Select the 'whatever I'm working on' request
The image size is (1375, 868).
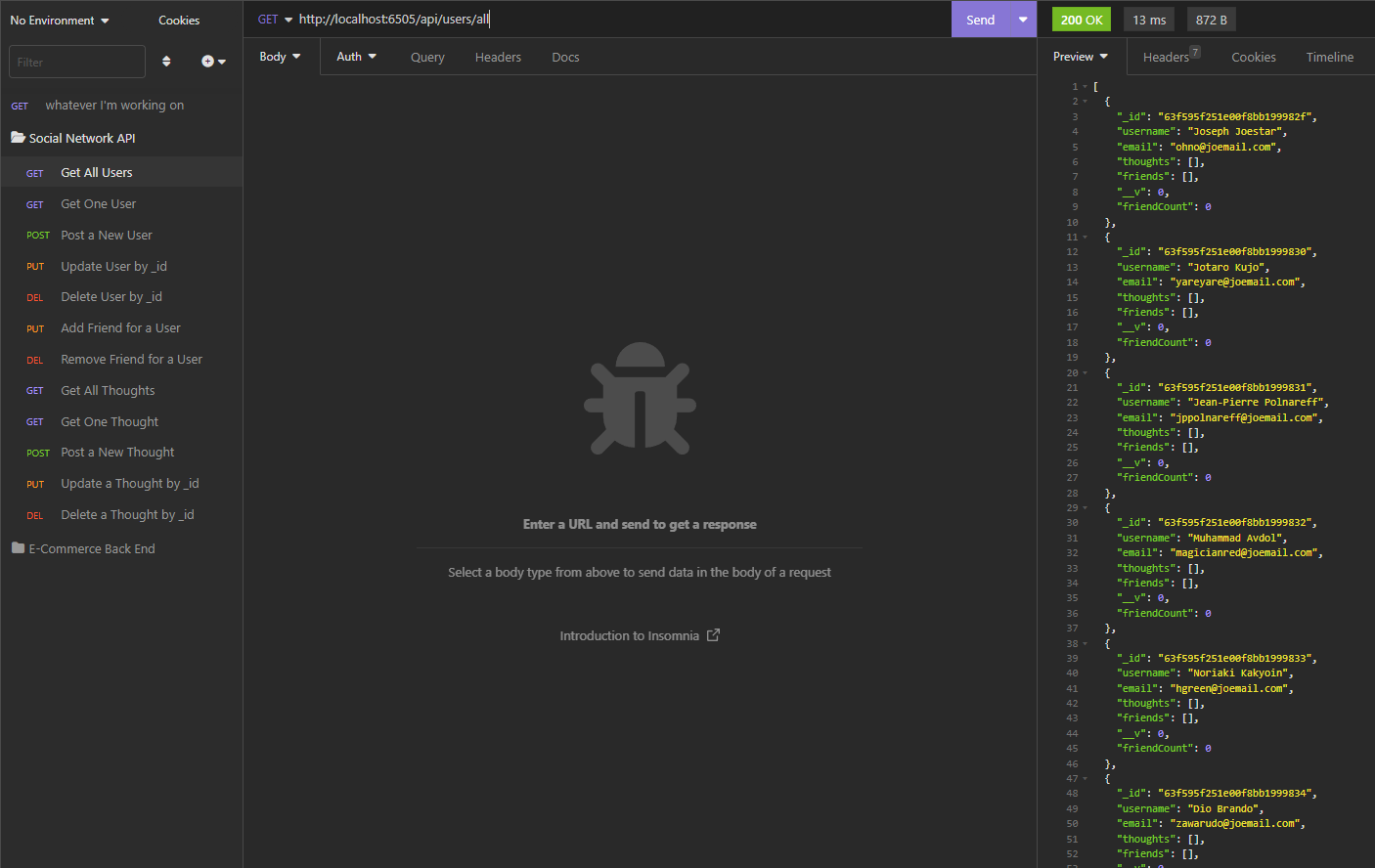click(x=121, y=106)
